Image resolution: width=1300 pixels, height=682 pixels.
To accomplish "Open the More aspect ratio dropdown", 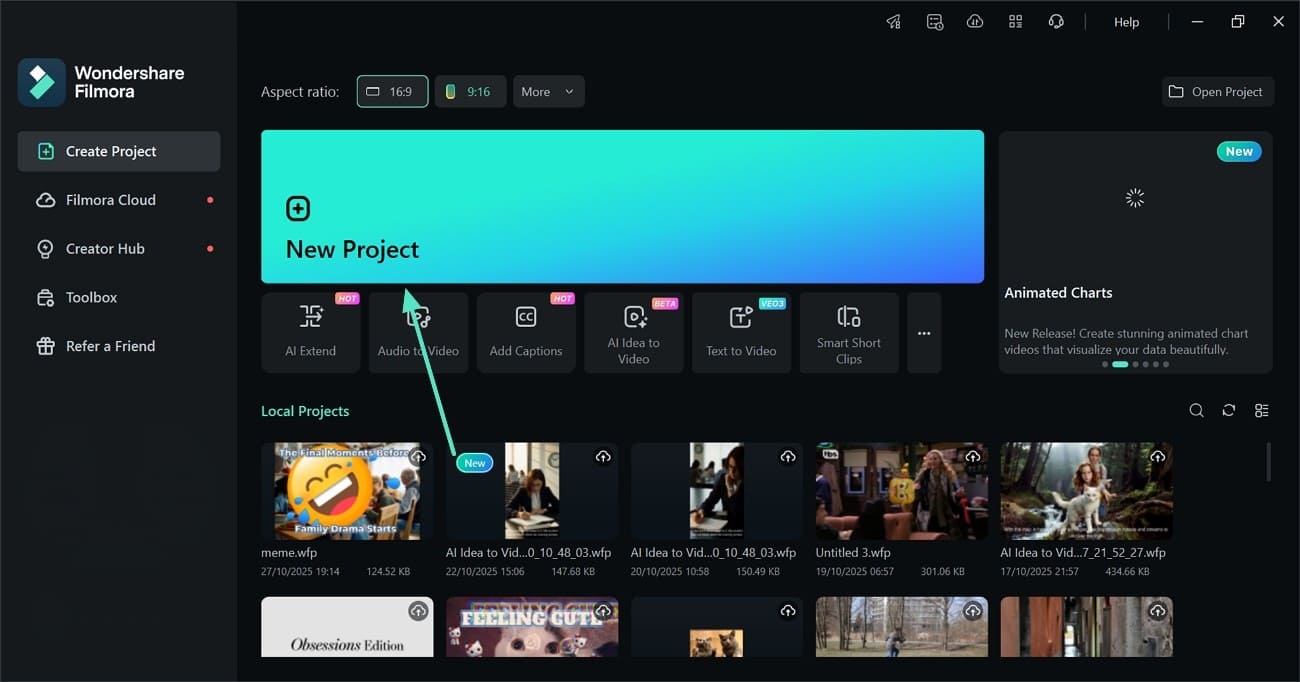I will (548, 91).
